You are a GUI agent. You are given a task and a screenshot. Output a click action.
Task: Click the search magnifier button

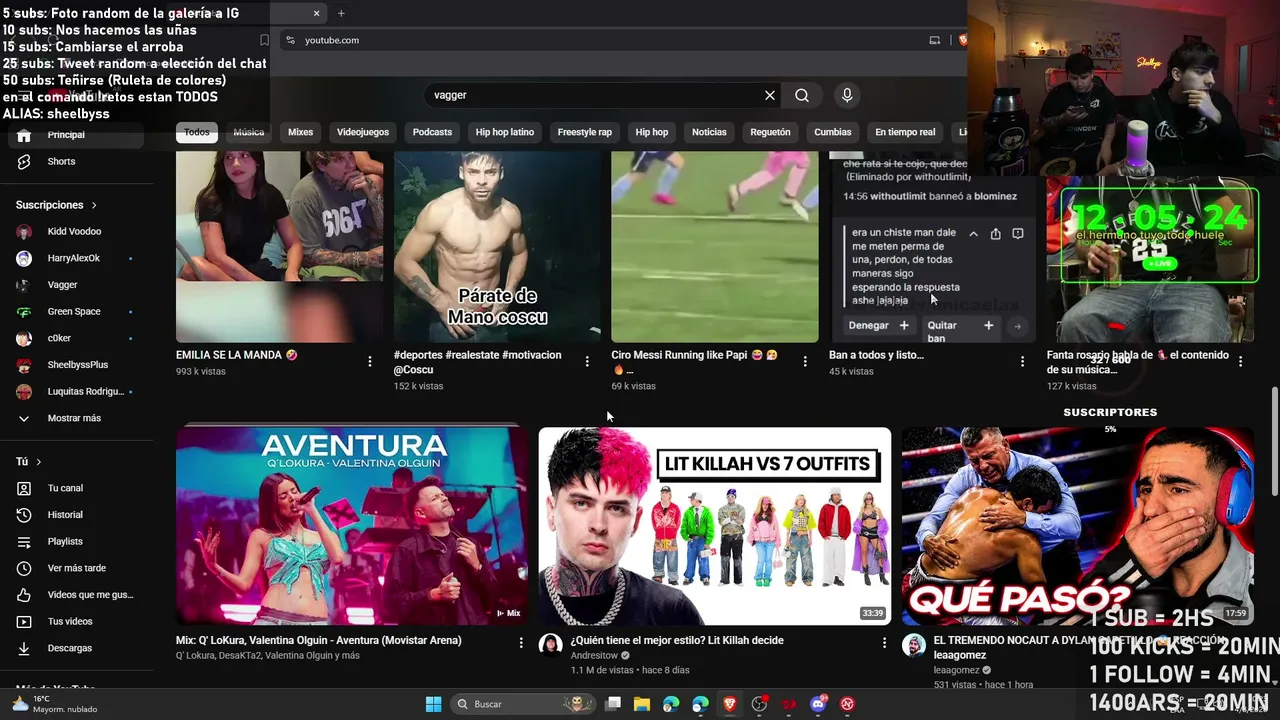point(802,95)
